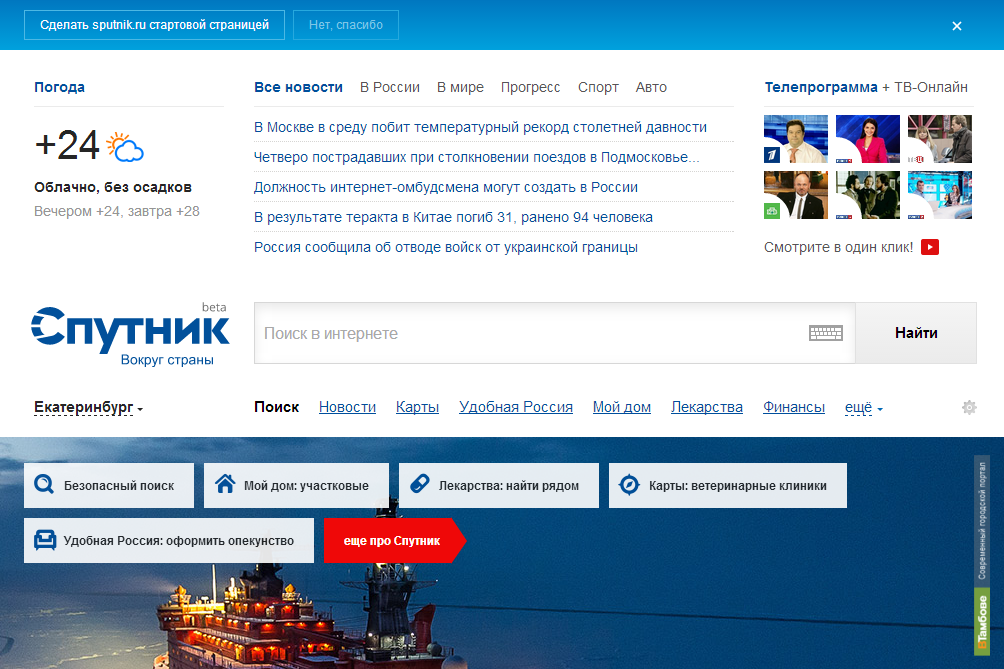Open Лекарства: найти рядом tile
Viewport: 1004px width, 669px height.
coord(498,486)
